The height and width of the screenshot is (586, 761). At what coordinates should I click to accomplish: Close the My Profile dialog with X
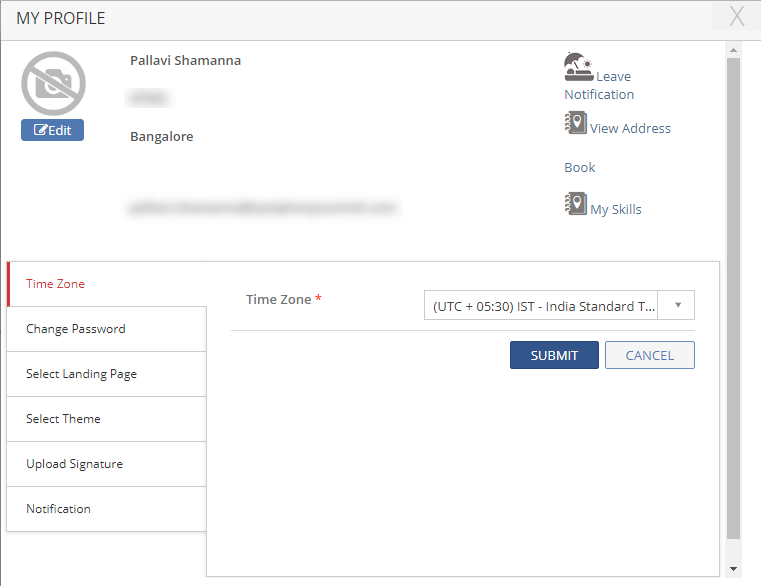click(x=737, y=17)
